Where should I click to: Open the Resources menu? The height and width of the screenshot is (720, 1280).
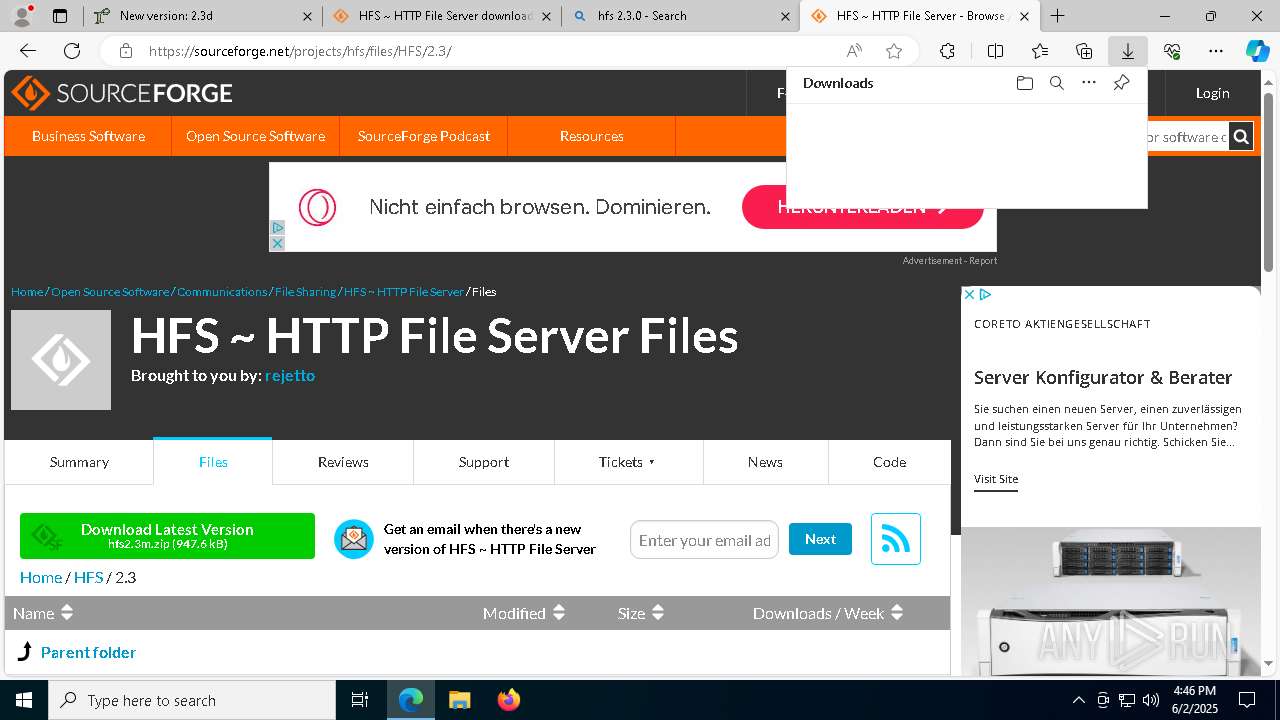click(591, 136)
